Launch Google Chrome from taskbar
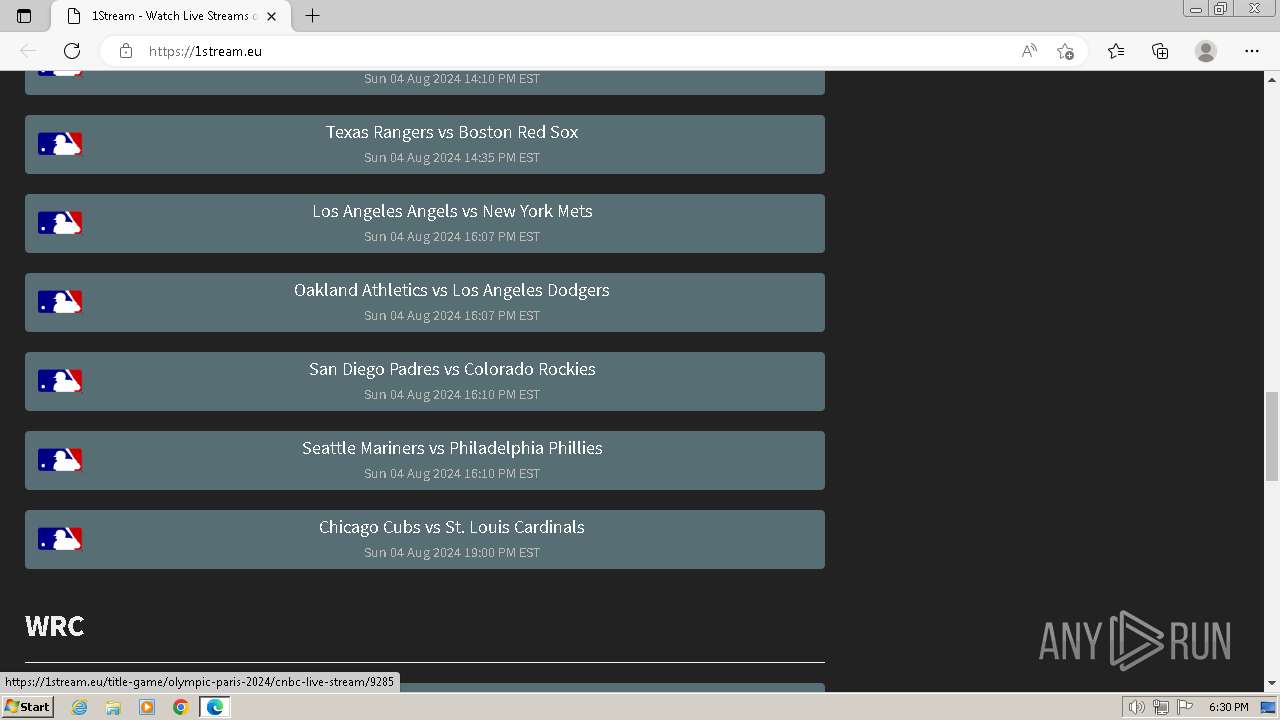 pos(181,707)
